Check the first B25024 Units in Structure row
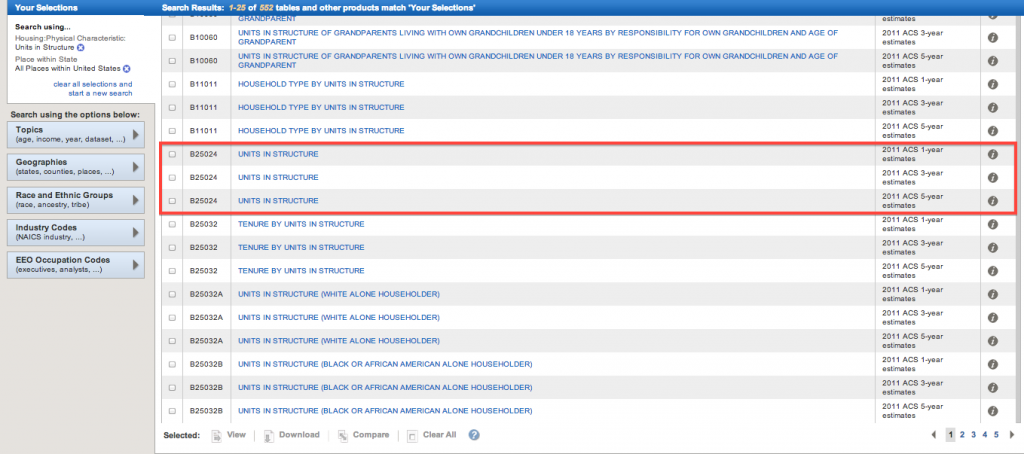 173,155
